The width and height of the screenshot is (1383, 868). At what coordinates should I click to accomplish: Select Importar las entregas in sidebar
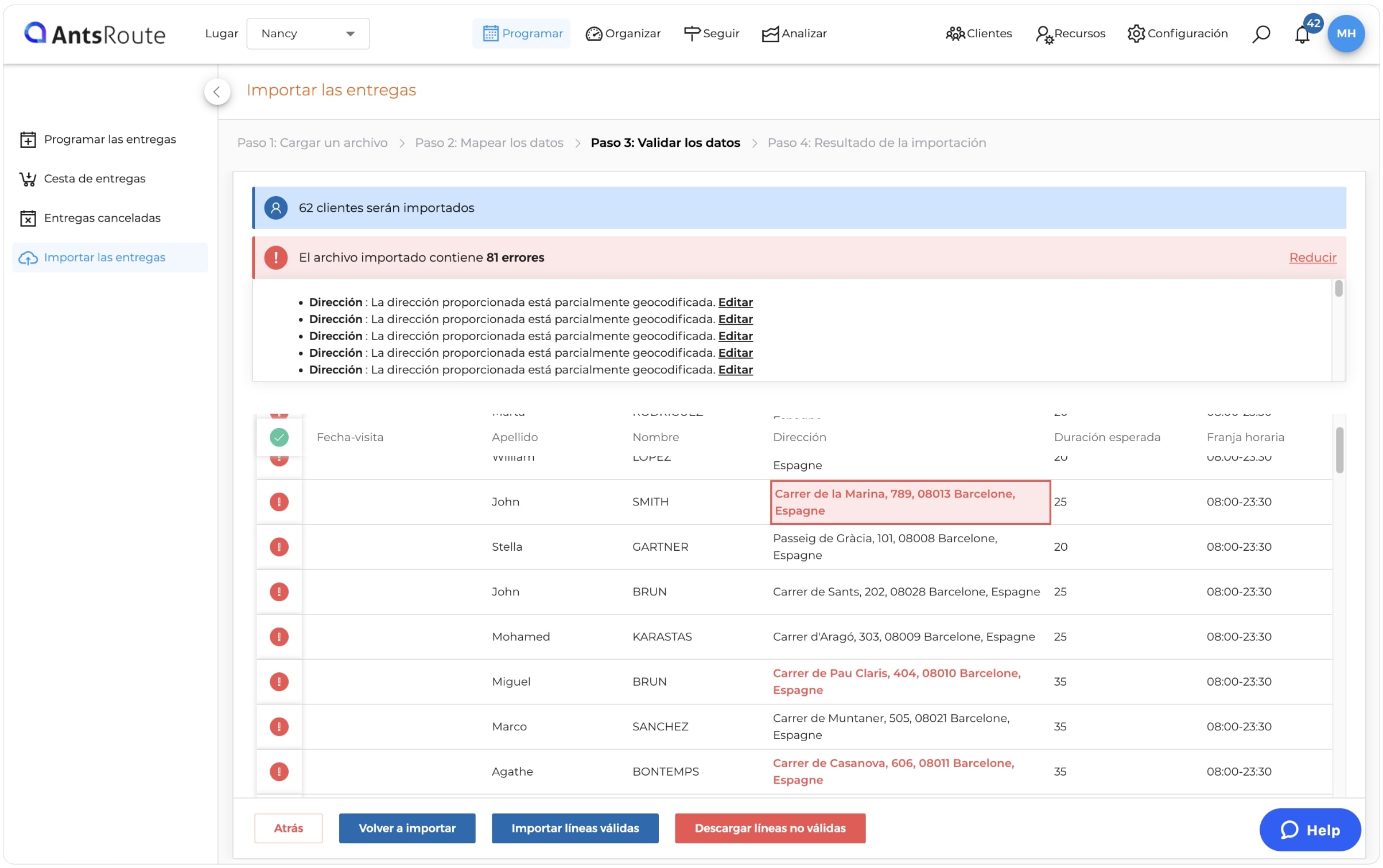(x=110, y=257)
